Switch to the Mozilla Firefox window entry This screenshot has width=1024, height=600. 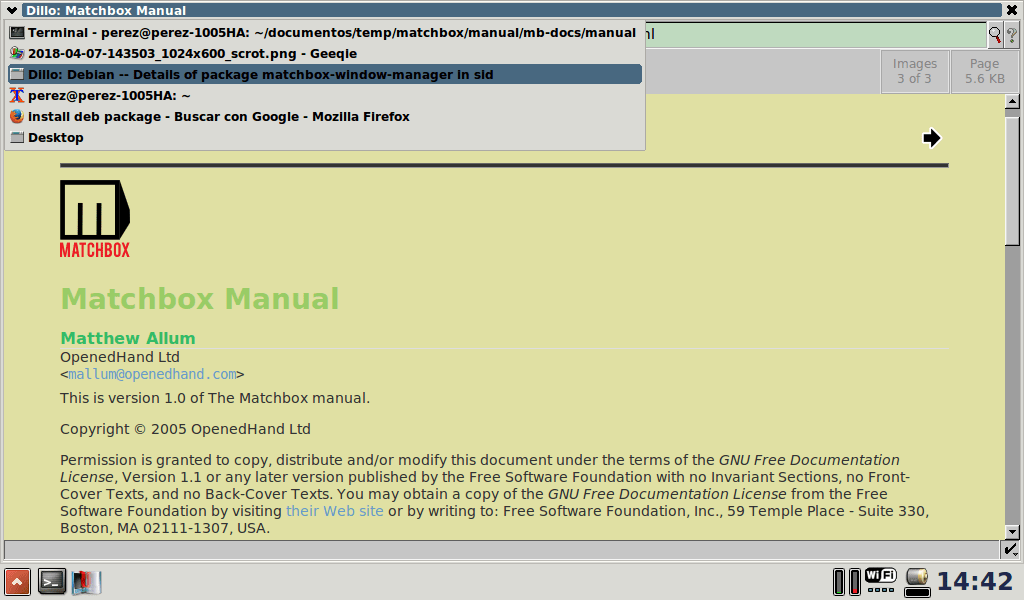pos(218,116)
